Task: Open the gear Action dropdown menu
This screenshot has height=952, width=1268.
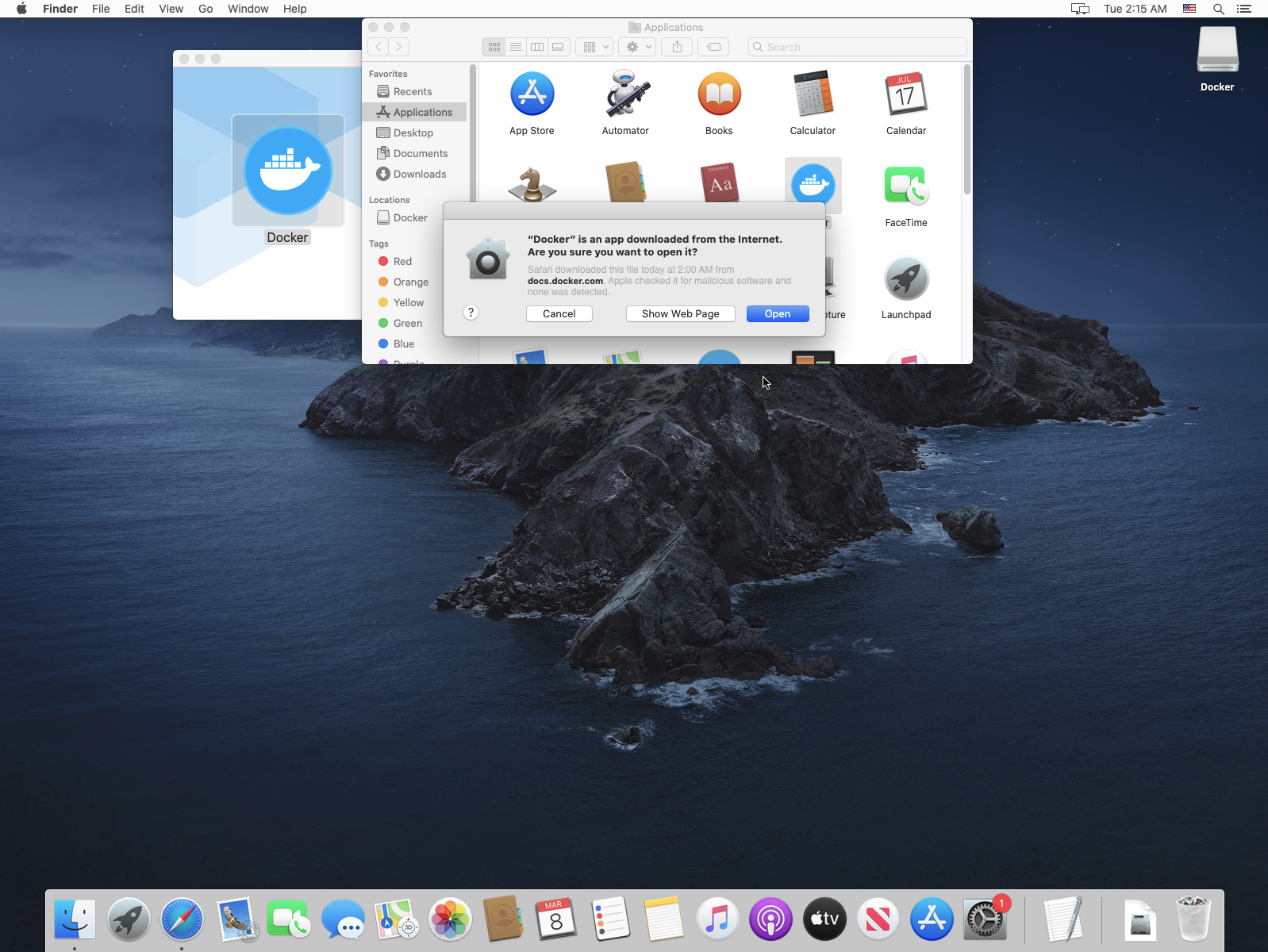Action: 638,47
